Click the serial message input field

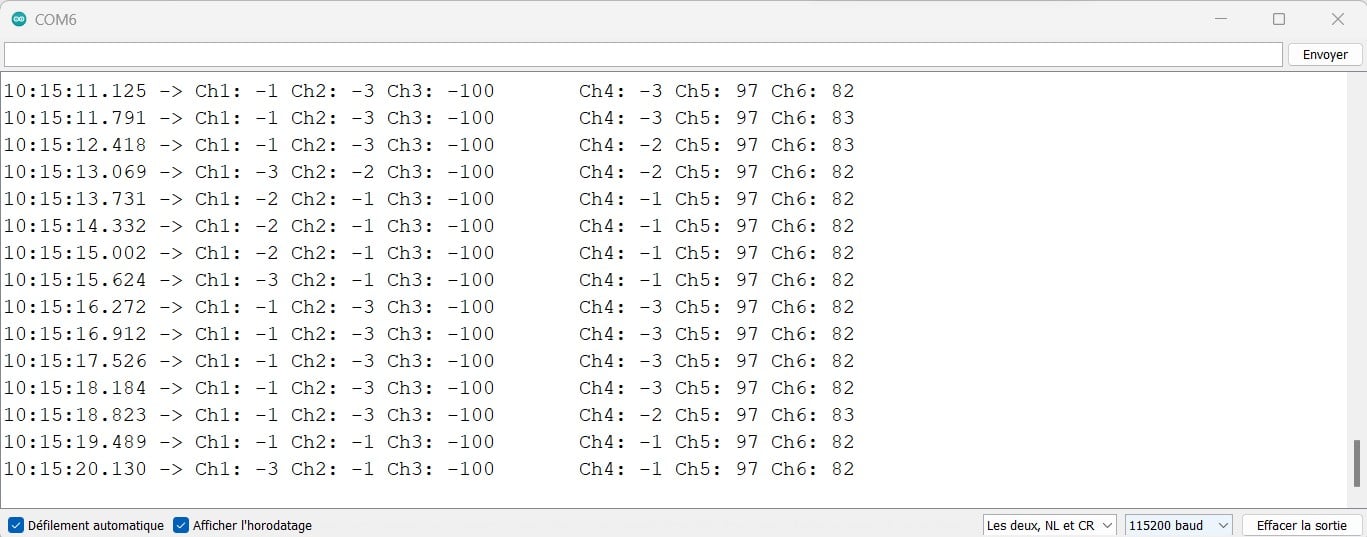[x=642, y=55]
